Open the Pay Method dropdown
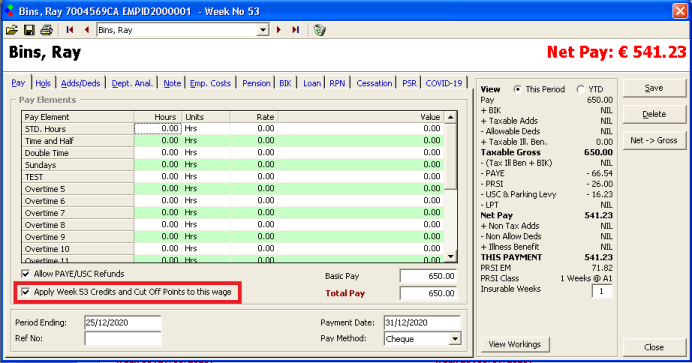Screen dimensions: 692x363 [455, 339]
